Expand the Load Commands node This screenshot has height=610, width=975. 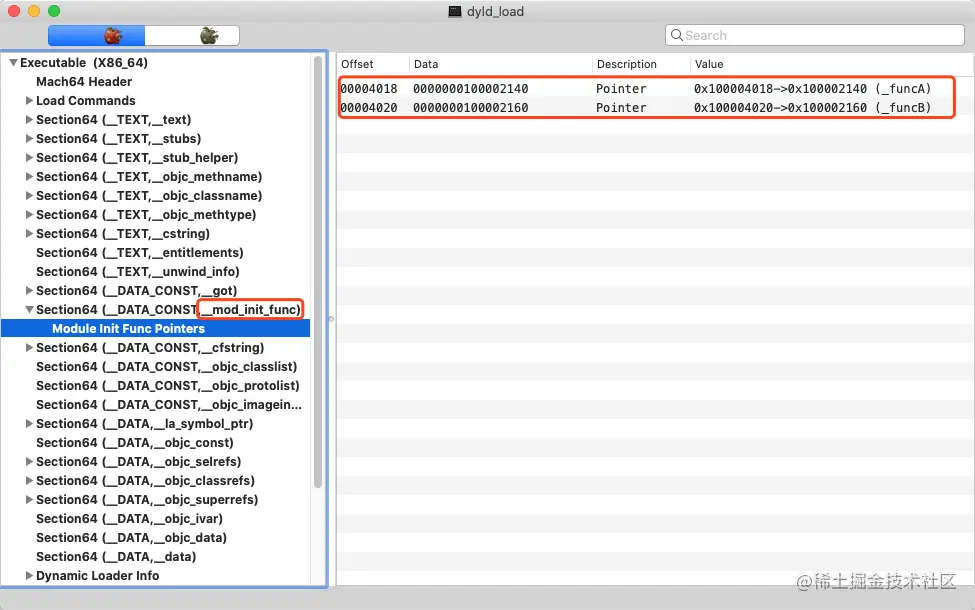point(29,101)
